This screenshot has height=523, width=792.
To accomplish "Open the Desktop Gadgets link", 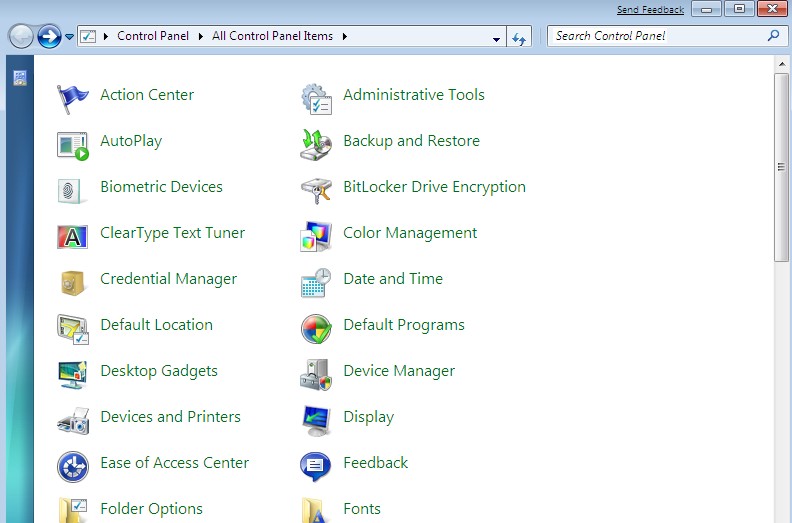I will tap(159, 371).
